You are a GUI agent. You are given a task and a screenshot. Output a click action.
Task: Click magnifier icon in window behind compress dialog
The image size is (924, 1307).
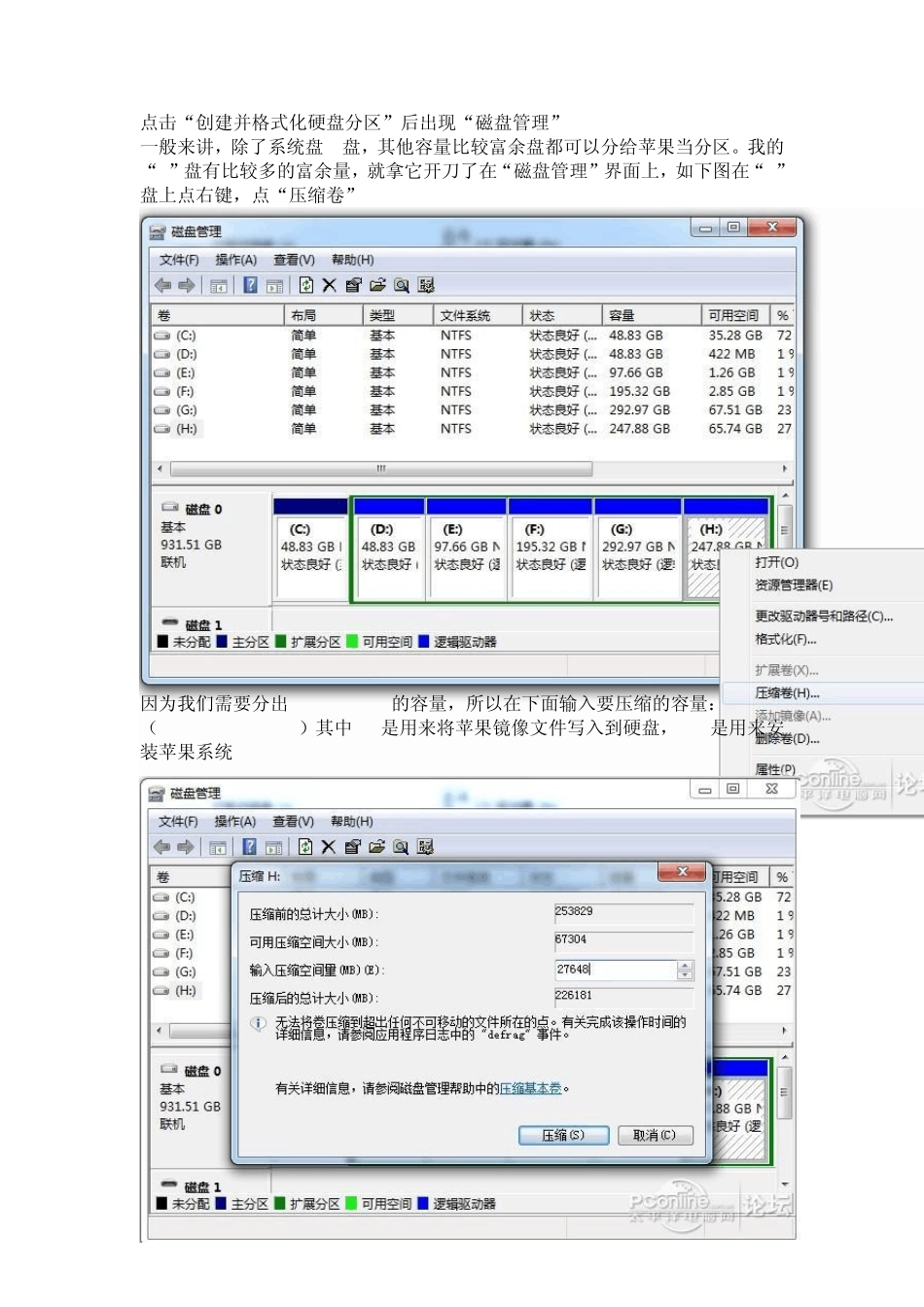pyautogui.click(x=401, y=847)
